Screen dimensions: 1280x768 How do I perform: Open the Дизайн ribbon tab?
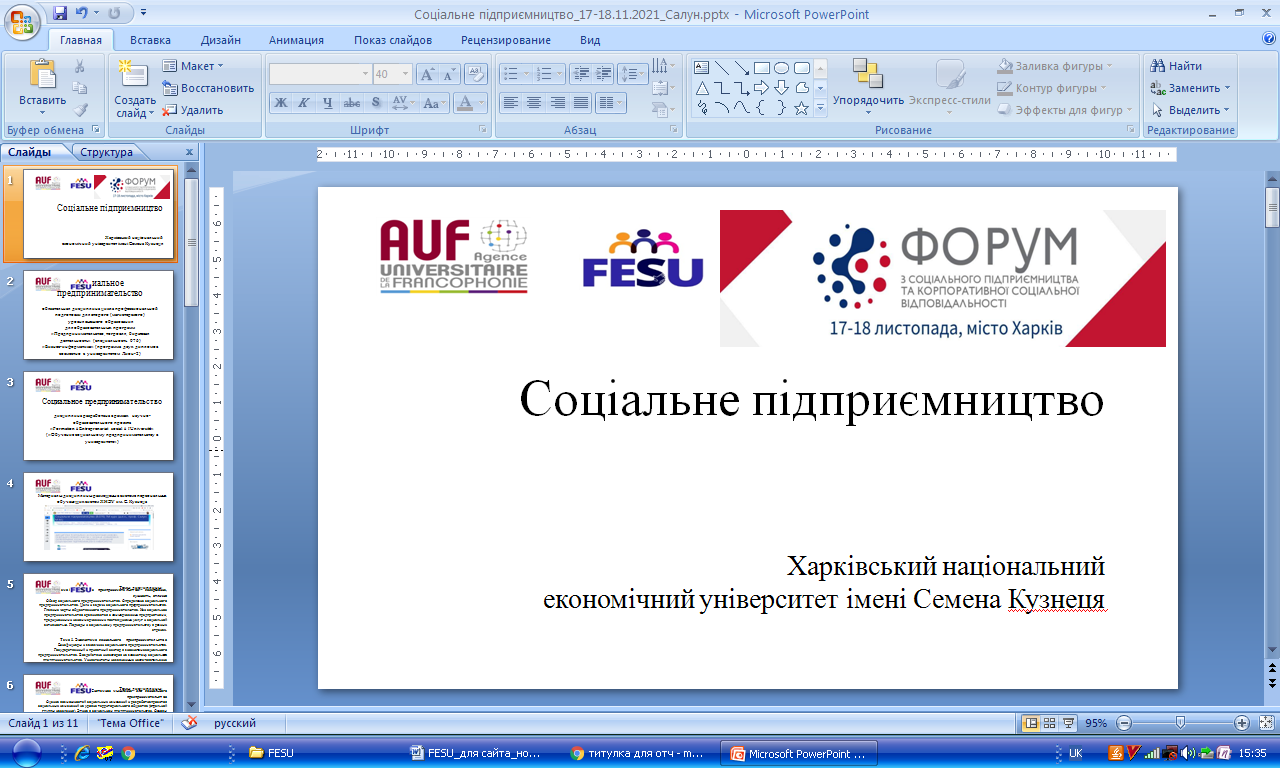coord(220,40)
